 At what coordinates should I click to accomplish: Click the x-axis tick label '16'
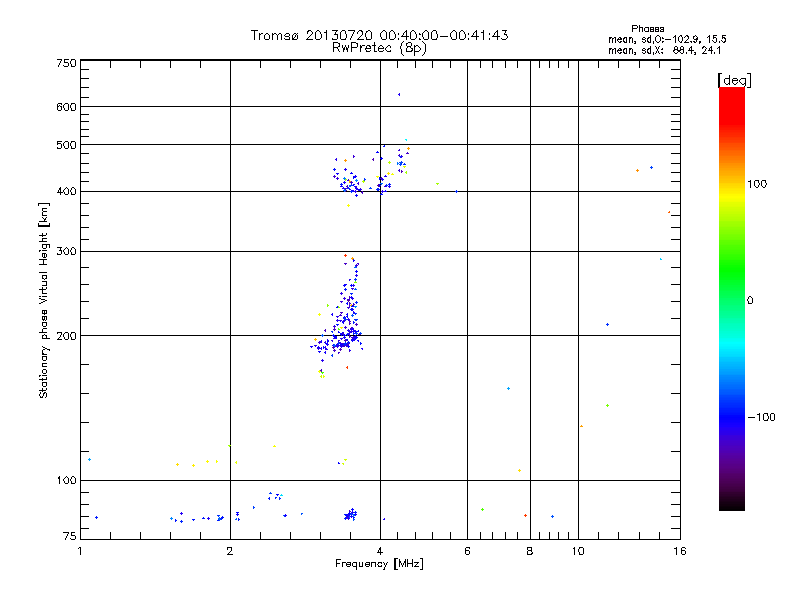[680, 551]
